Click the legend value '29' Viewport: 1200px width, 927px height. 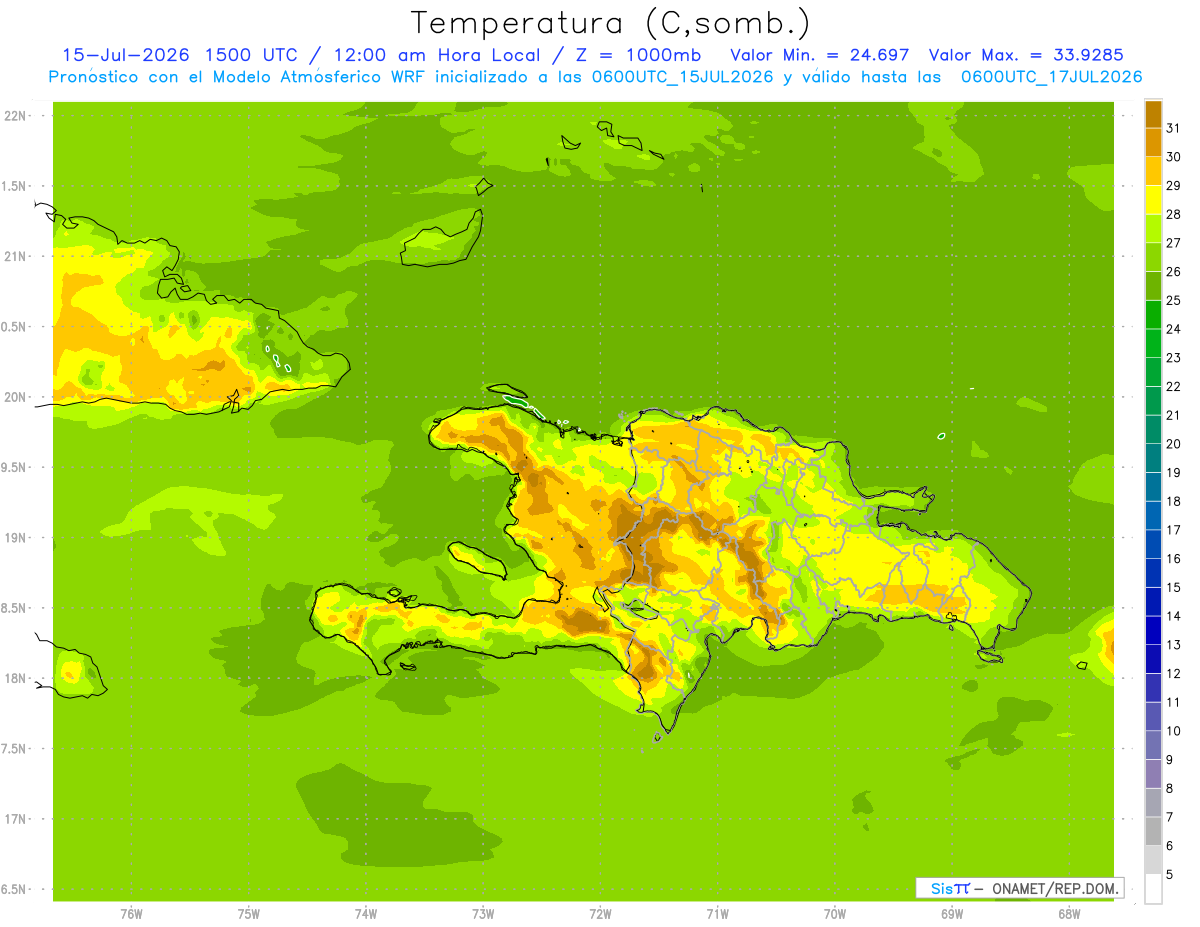pyautogui.click(x=1174, y=185)
